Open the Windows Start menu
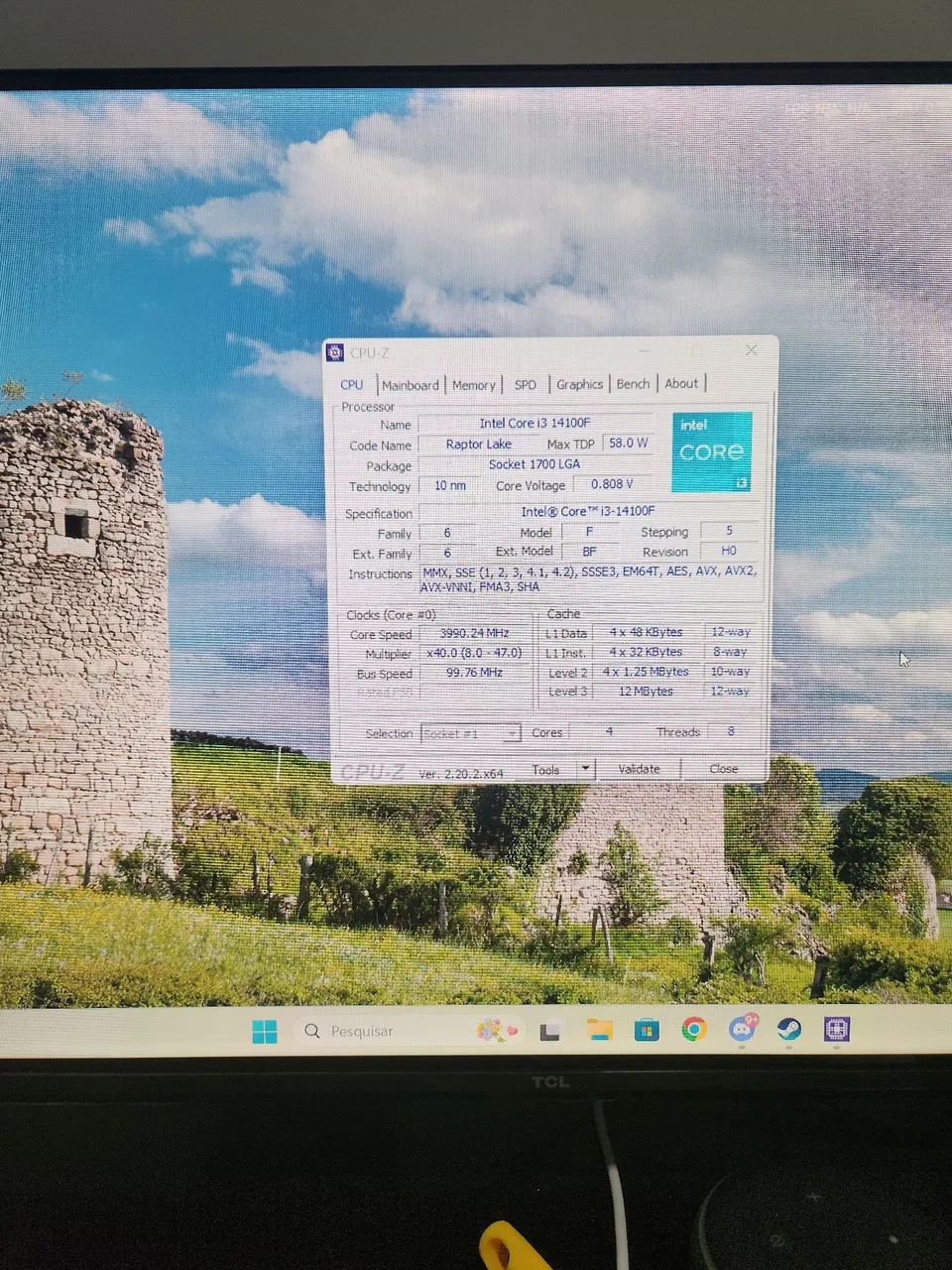The height and width of the screenshot is (1270, 952). point(265,1032)
